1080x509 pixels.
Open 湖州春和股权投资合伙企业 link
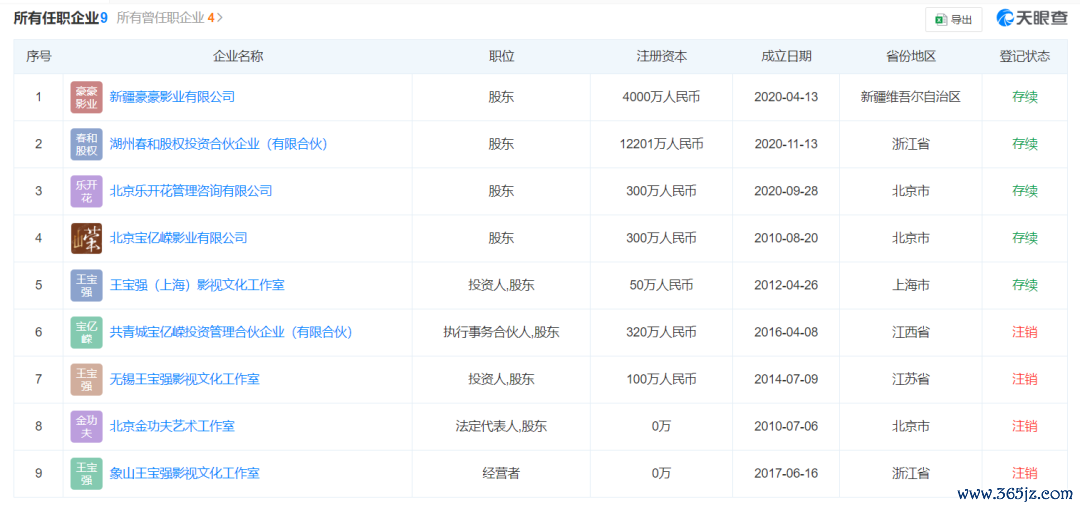tap(218, 144)
